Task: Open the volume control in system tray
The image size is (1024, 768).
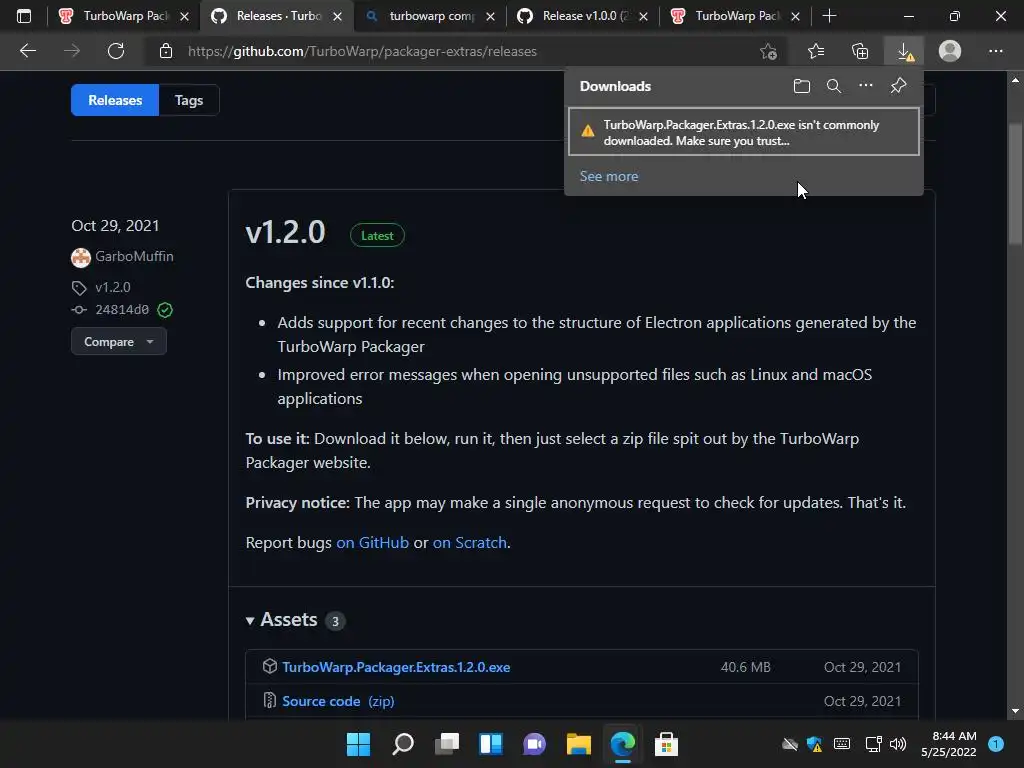Action: coord(898,744)
